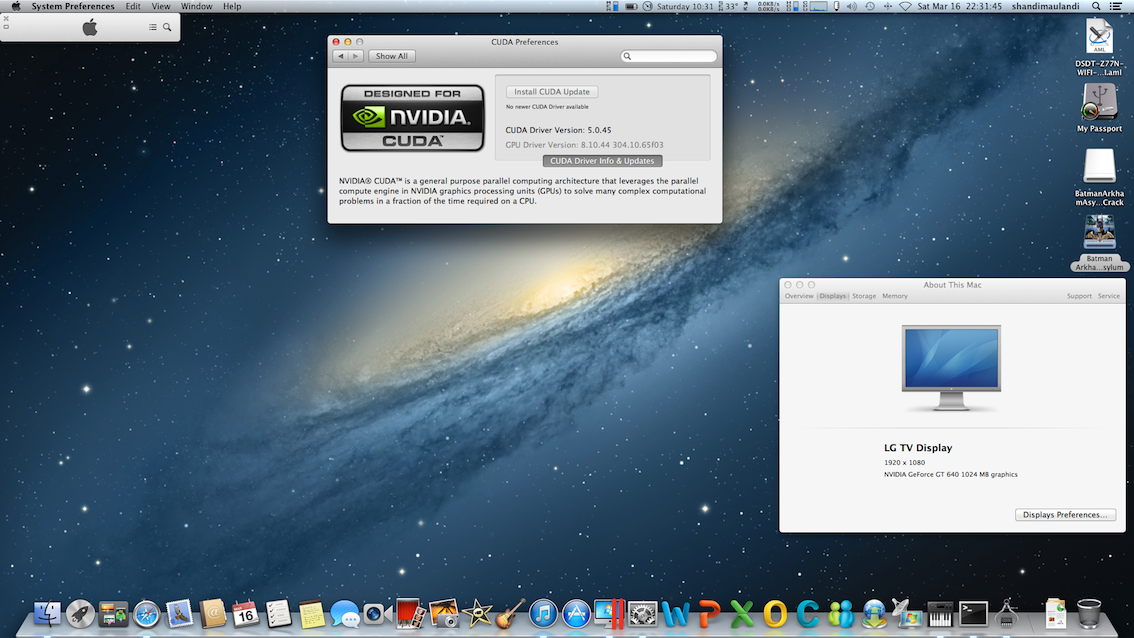Click the Show All button
1134x638 pixels.
coord(391,56)
